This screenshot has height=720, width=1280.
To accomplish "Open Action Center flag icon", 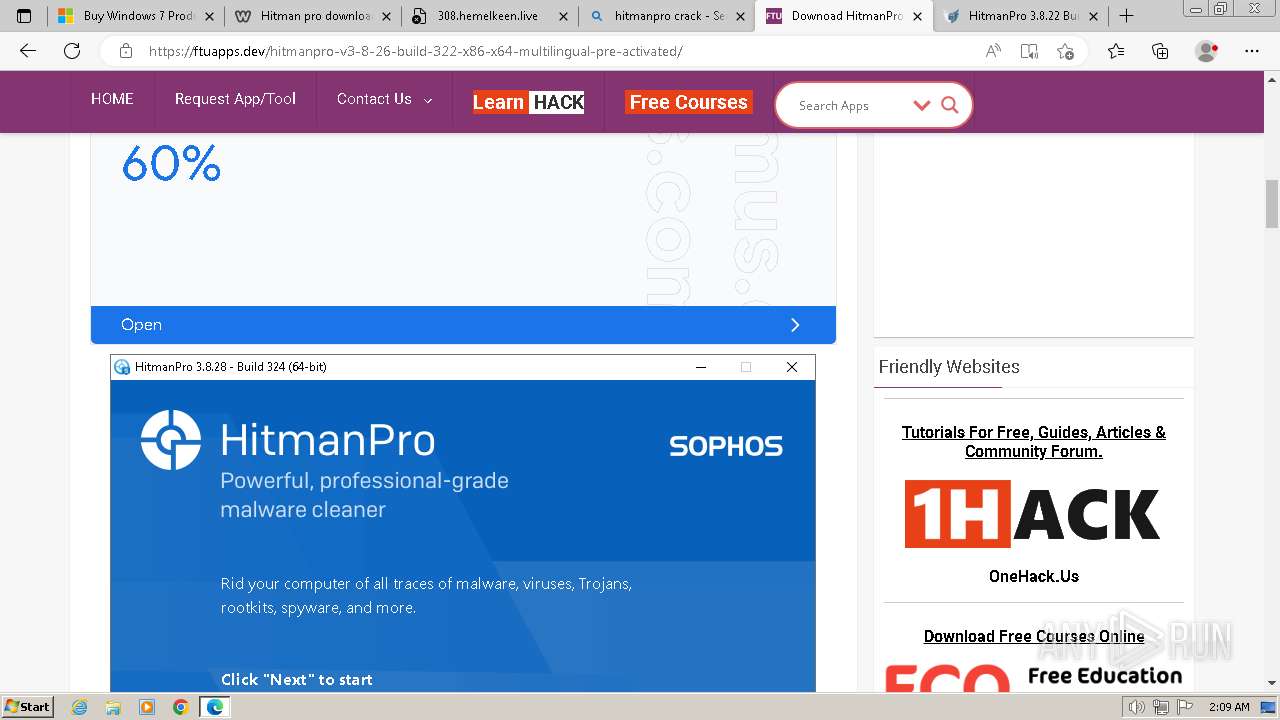I will tap(1185, 707).
